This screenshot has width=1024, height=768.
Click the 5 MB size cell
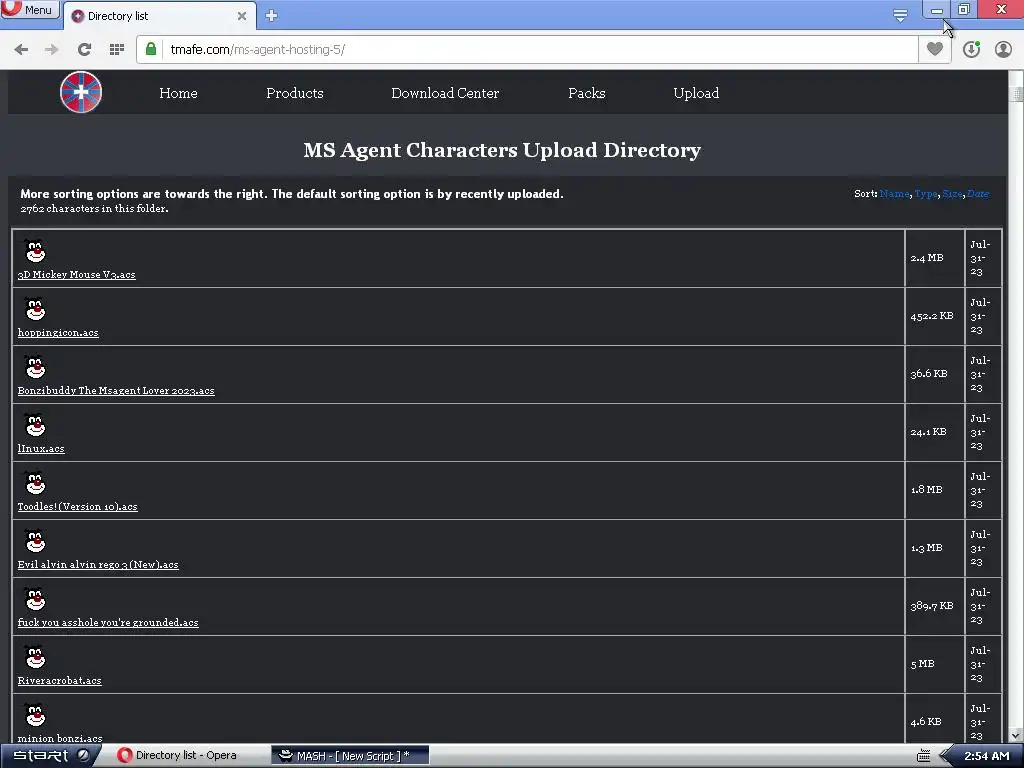pyautogui.click(x=935, y=664)
